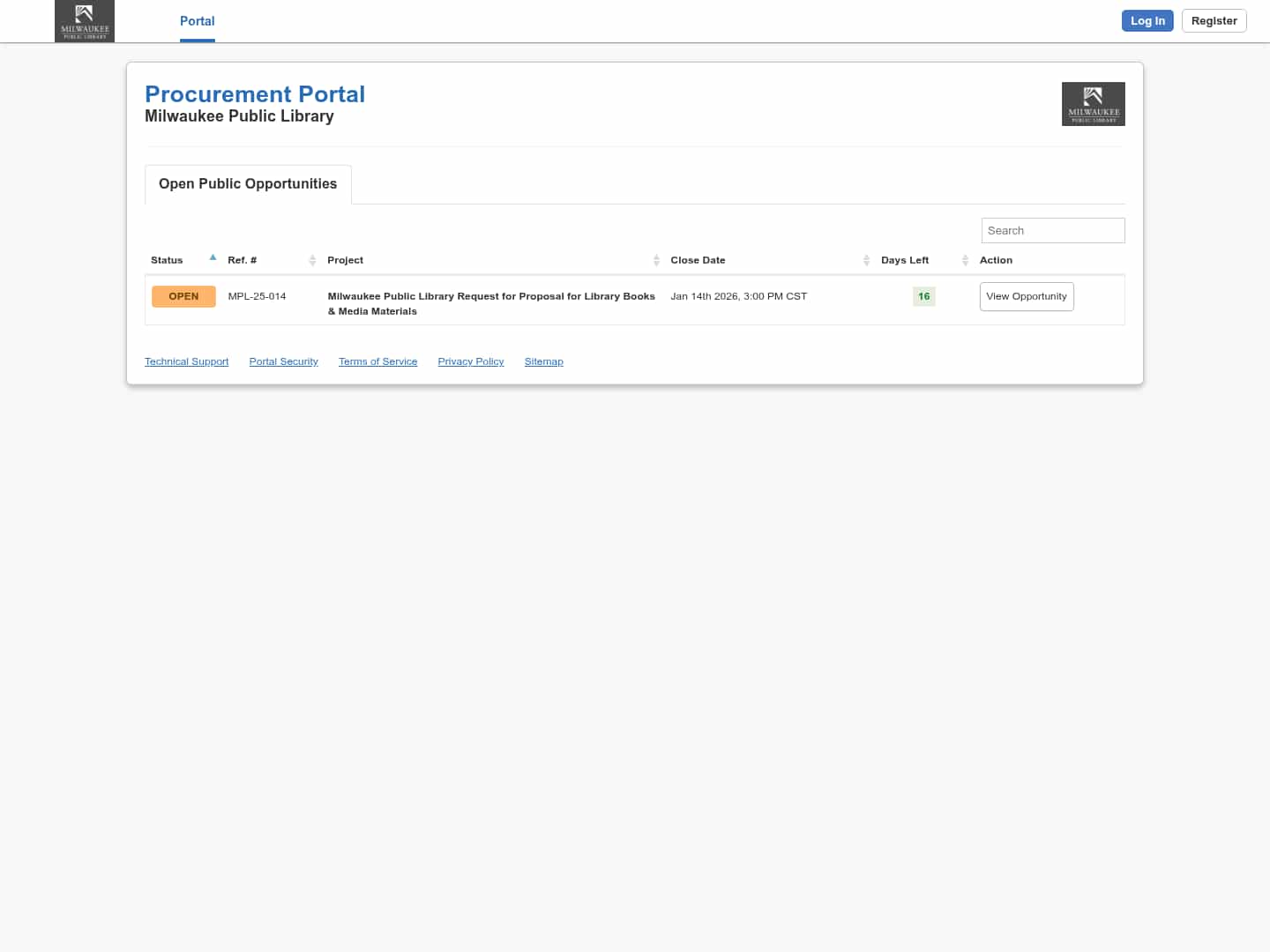
Task: Sort by Close Date column arrows
Action: 866,260
